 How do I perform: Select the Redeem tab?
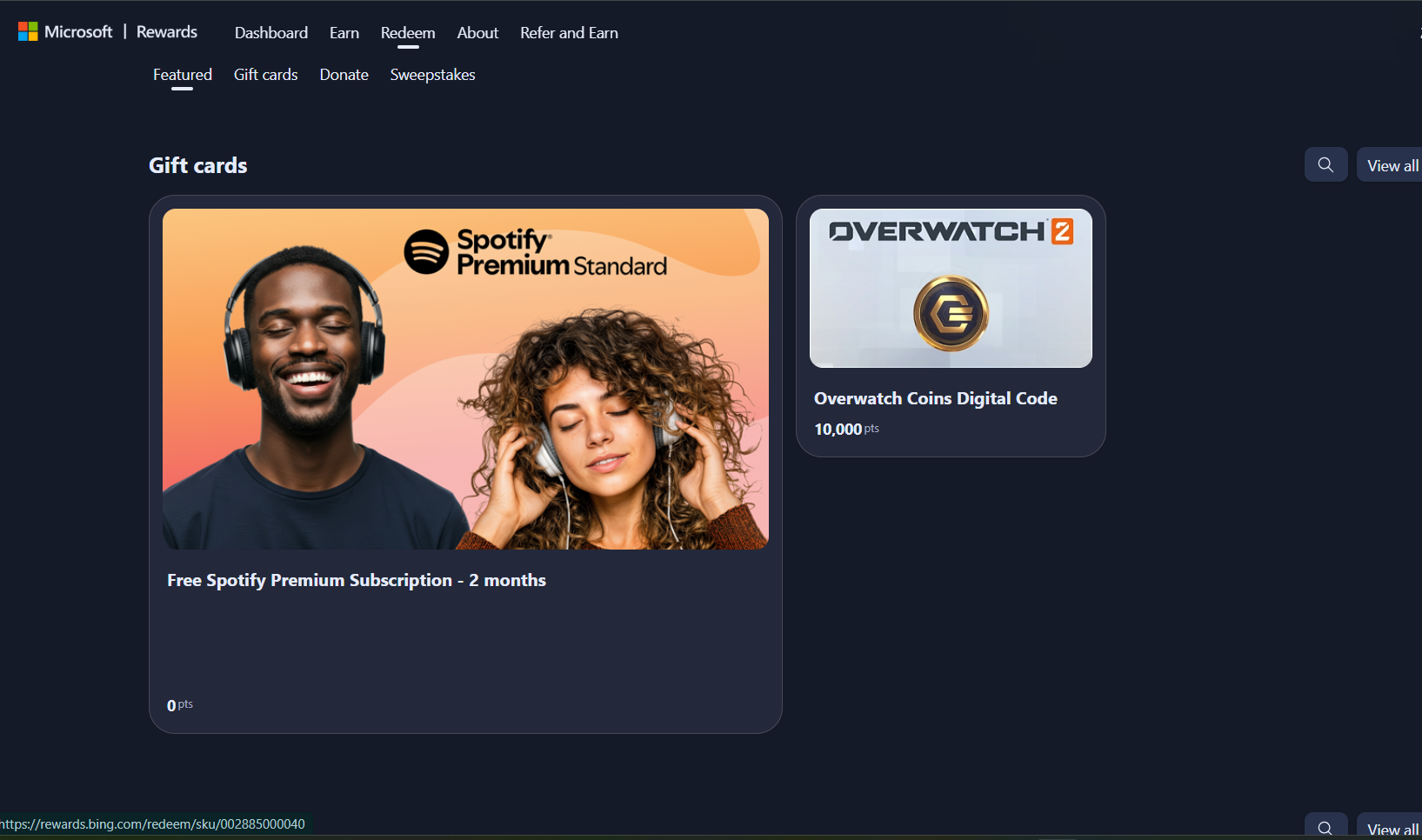408,33
